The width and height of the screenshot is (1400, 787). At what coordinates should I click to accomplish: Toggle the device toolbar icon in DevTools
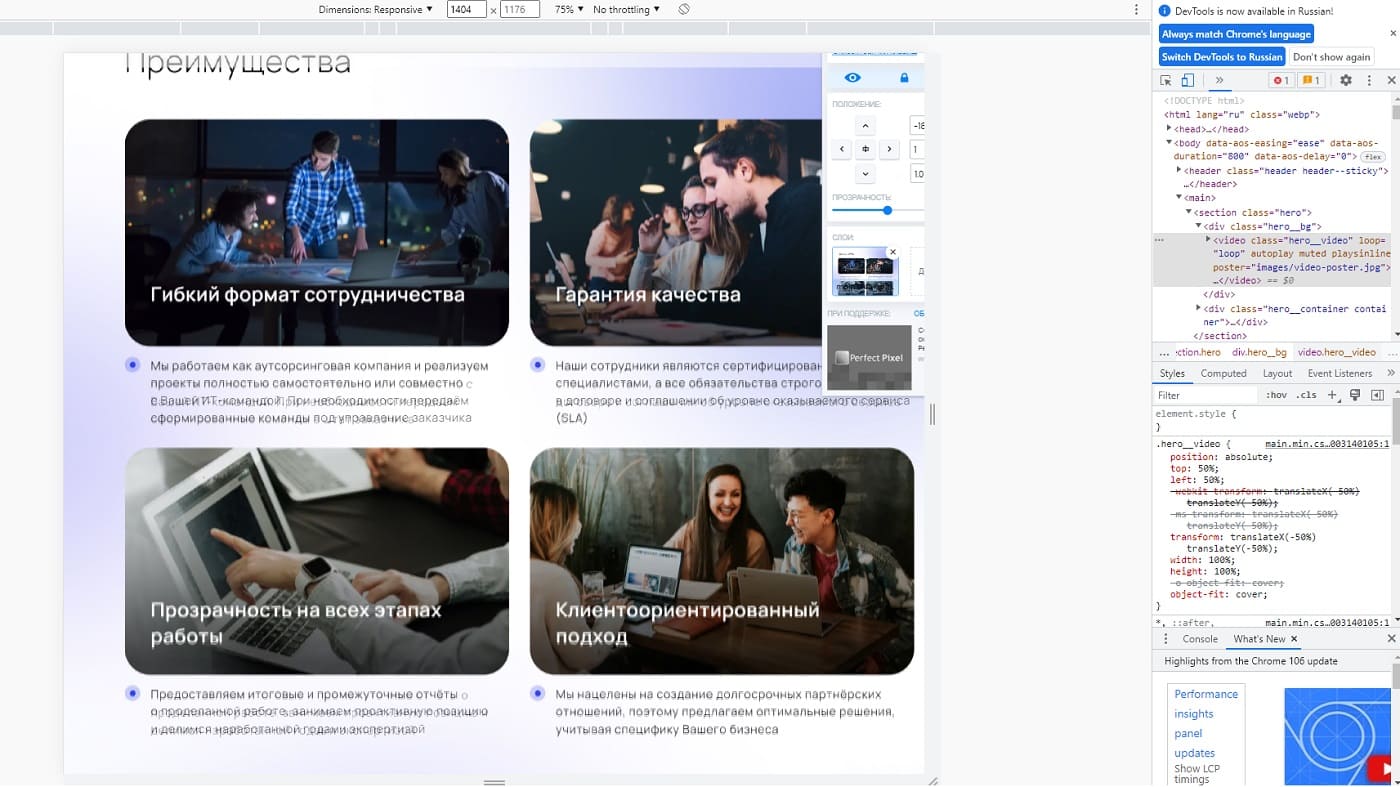(1187, 81)
